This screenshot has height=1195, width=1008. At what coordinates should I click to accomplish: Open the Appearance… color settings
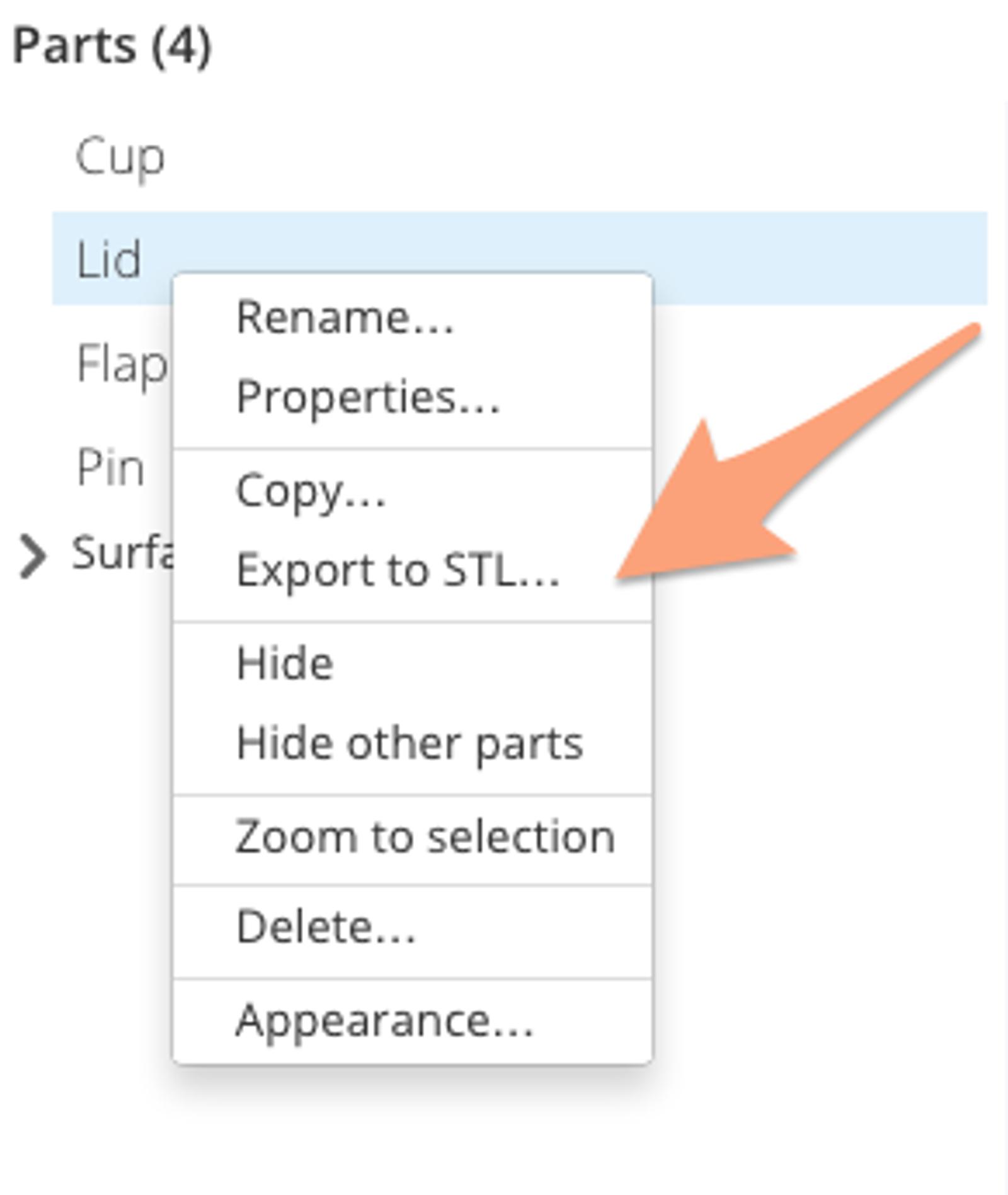[384, 1021]
